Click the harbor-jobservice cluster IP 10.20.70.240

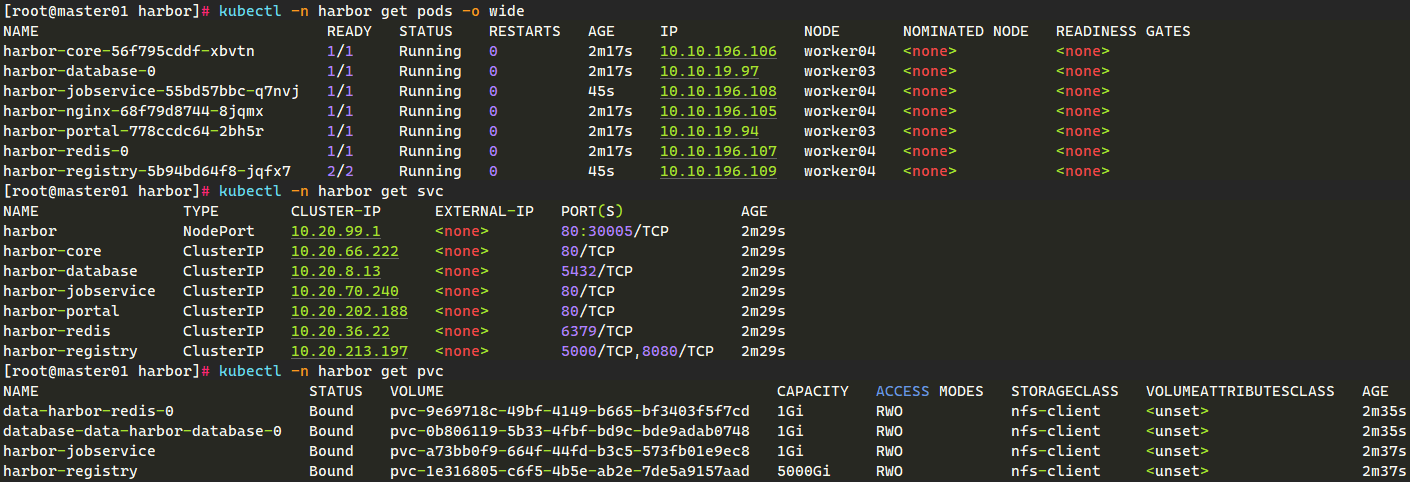(345, 291)
